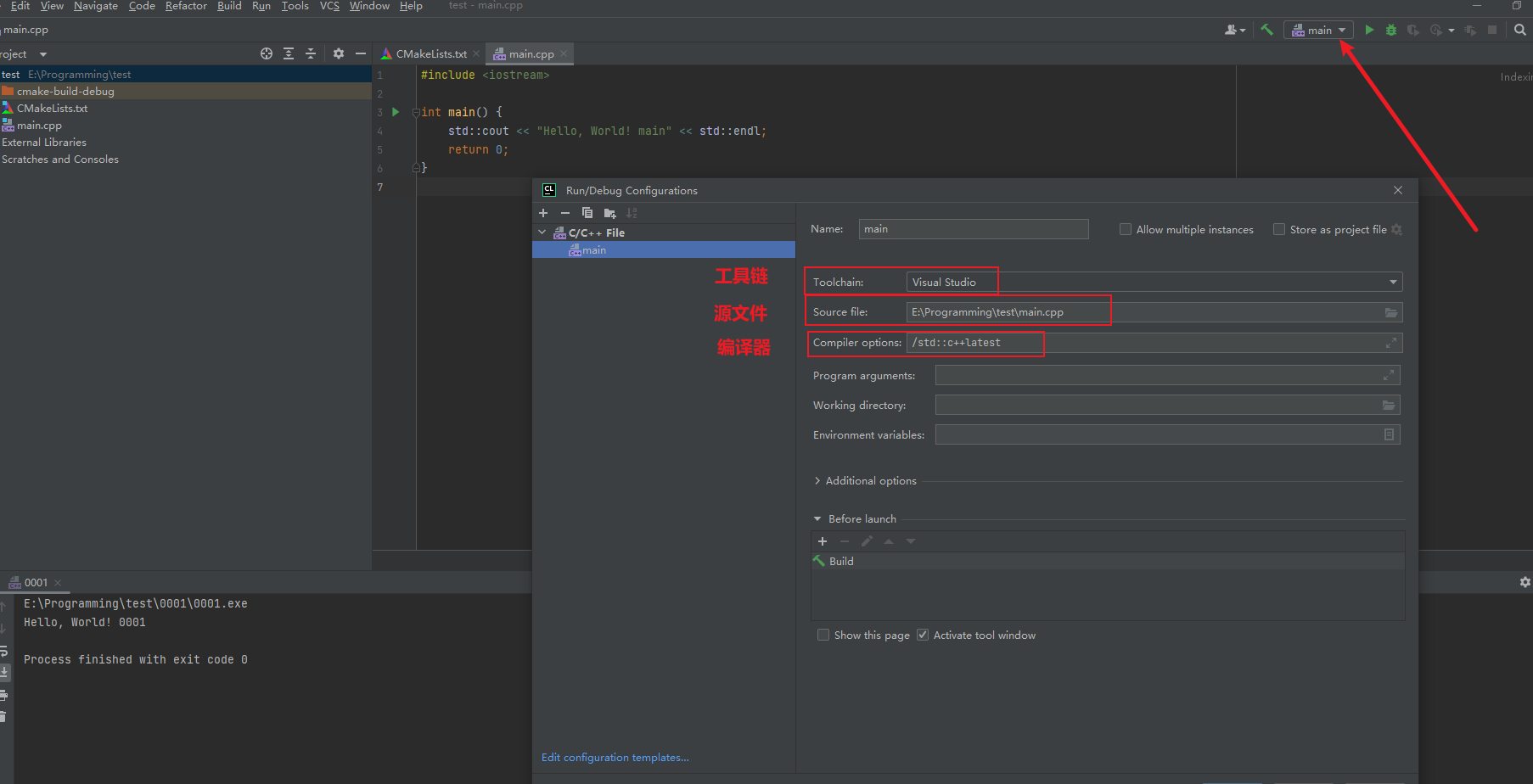The width and height of the screenshot is (1533, 784).
Task: Expand all icon in Project panel header
Action: [x=289, y=53]
